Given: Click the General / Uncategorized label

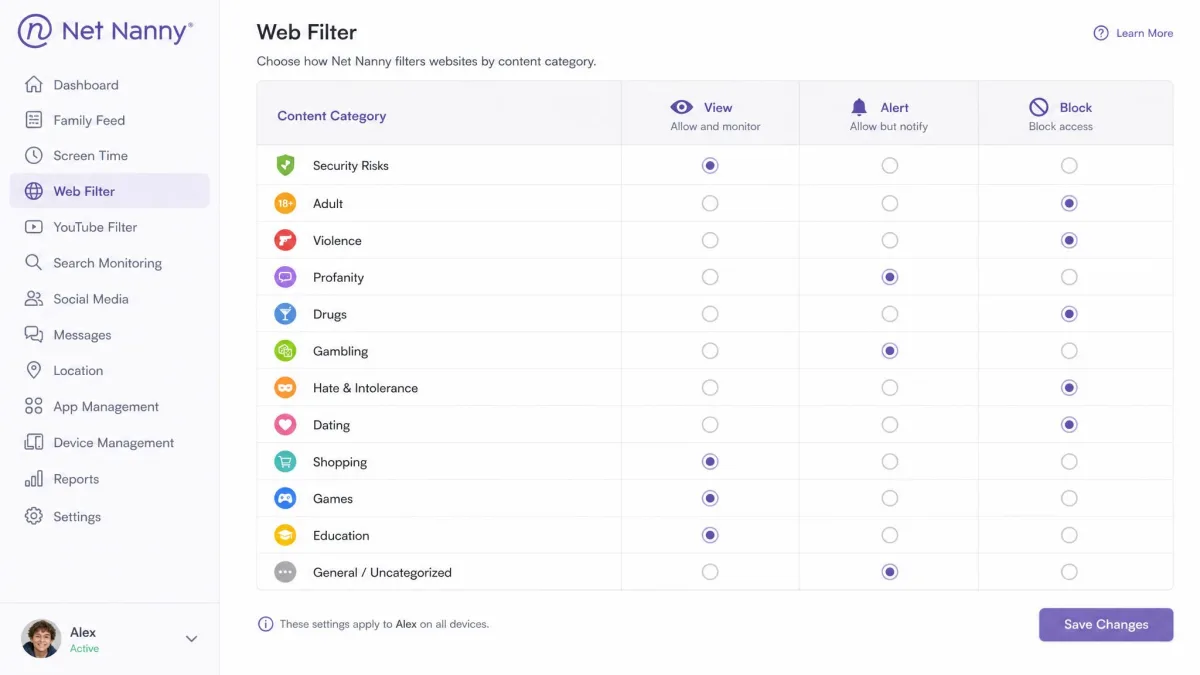Looking at the screenshot, I should coord(382,572).
